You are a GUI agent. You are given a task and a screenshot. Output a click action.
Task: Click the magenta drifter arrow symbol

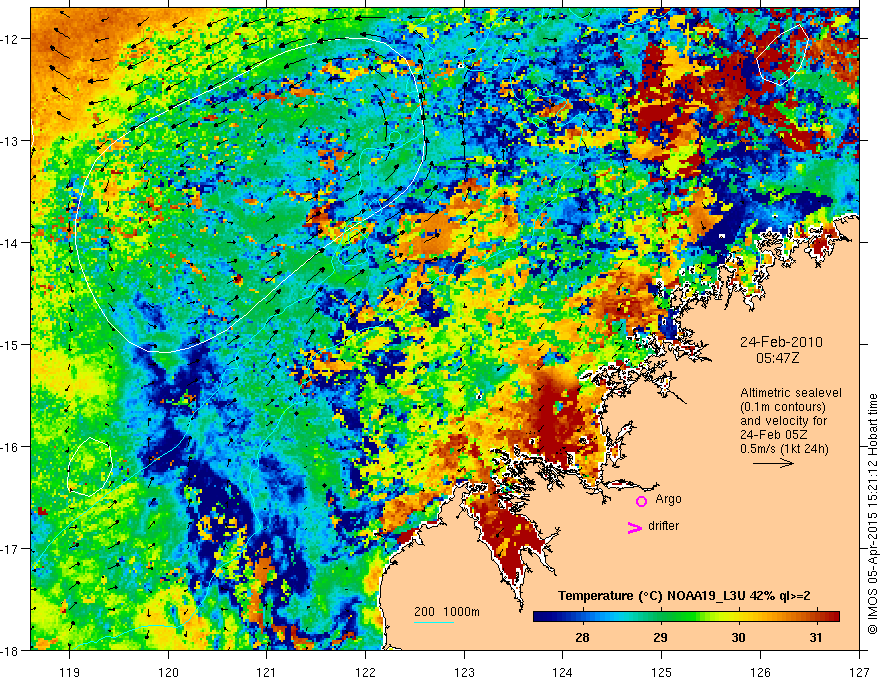pyautogui.click(x=634, y=527)
